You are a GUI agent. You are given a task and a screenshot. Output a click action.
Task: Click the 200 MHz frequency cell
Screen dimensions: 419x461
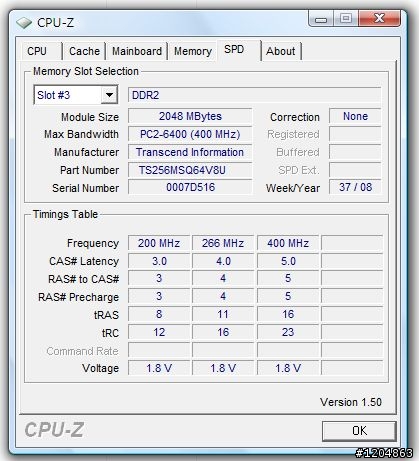click(159, 243)
